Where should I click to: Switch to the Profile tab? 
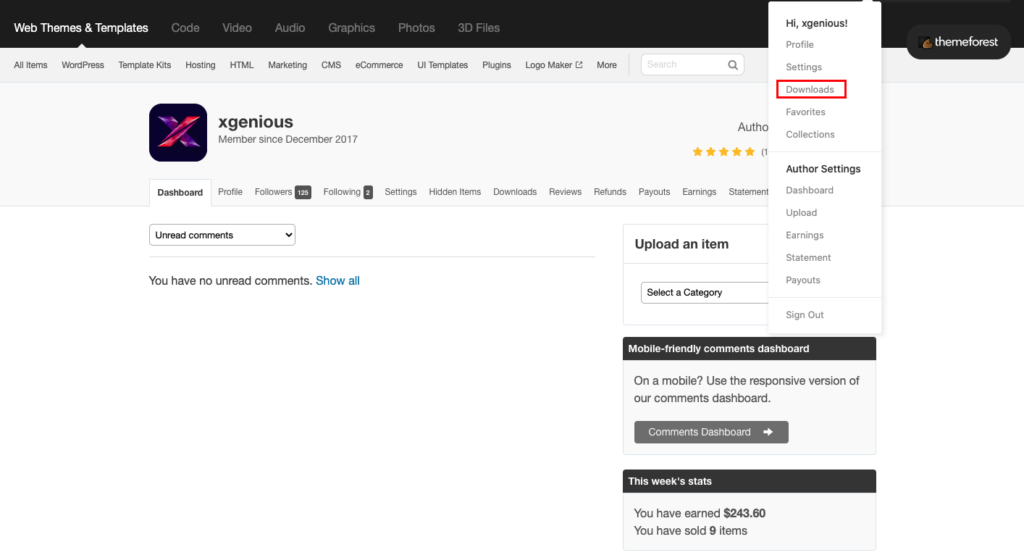point(230,192)
